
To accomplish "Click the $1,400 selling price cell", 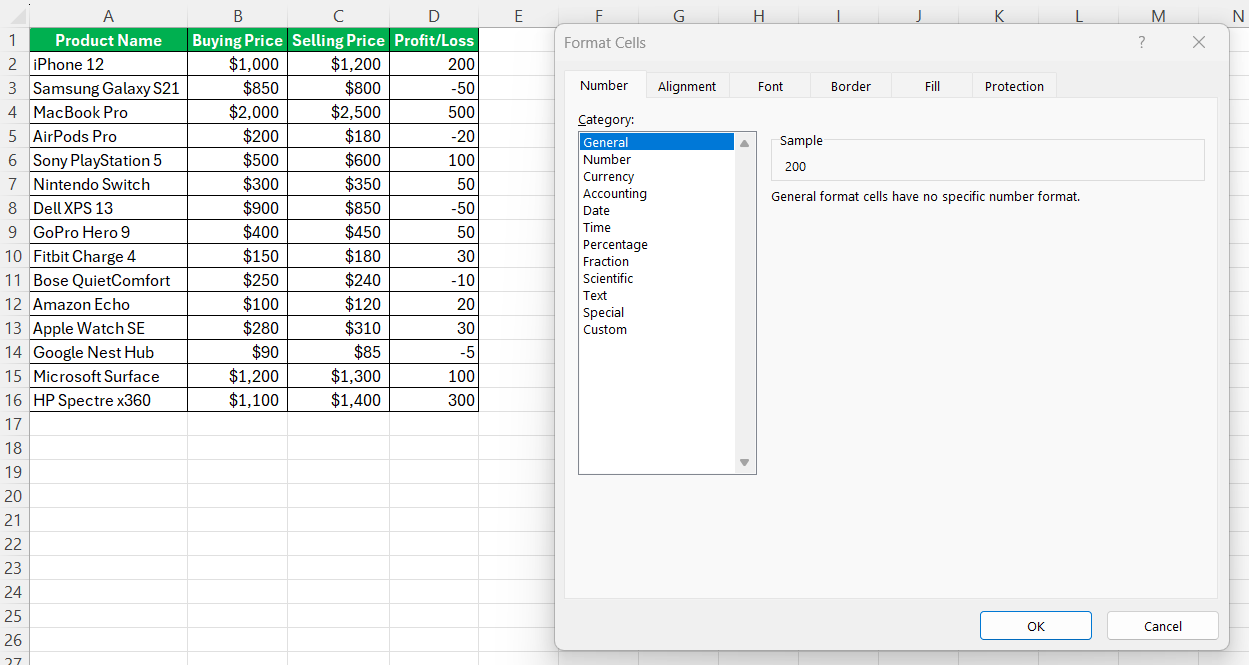I will click(x=338, y=400).
